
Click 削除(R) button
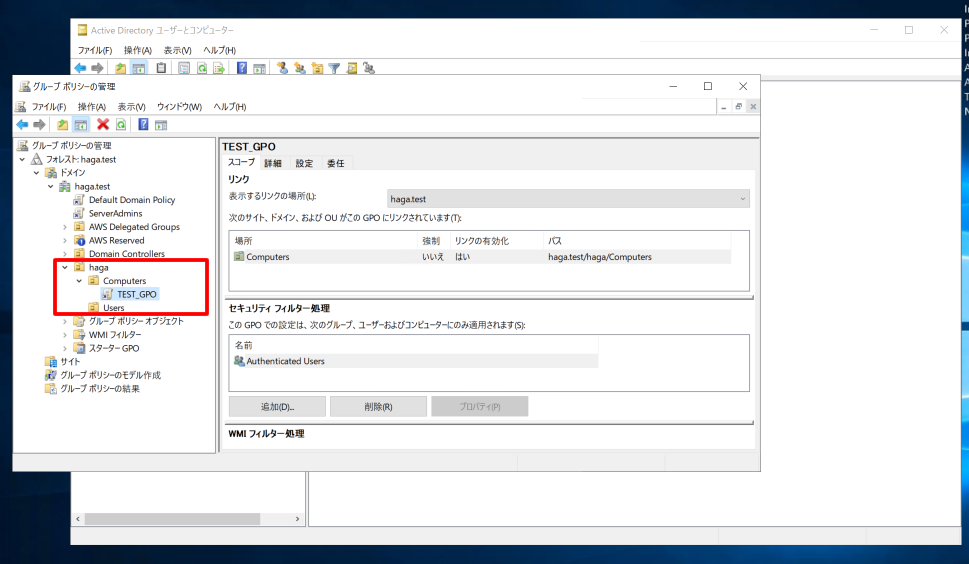(x=378, y=406)
